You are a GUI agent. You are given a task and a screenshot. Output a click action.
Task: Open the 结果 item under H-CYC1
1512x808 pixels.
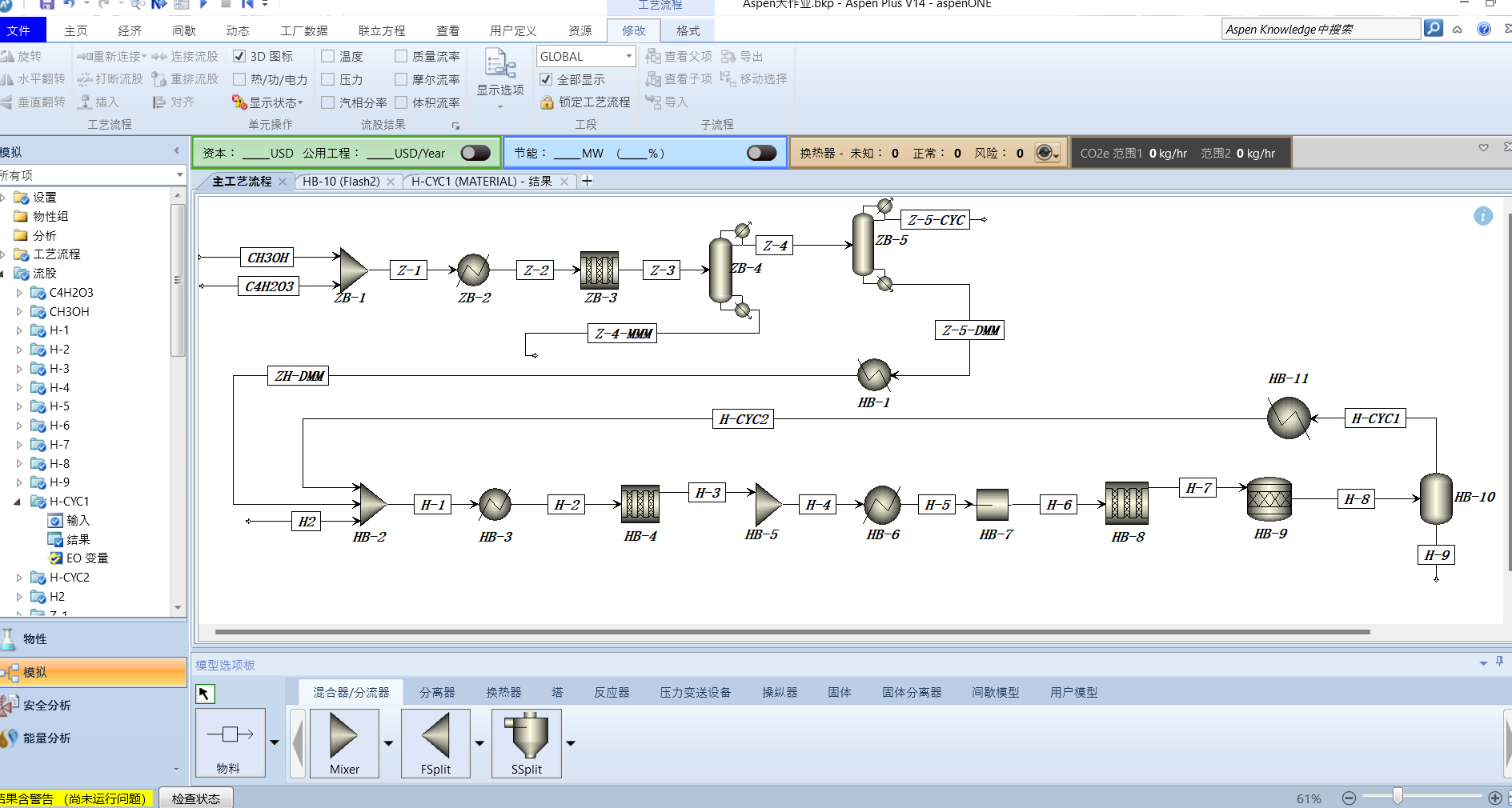coord(78,539)
